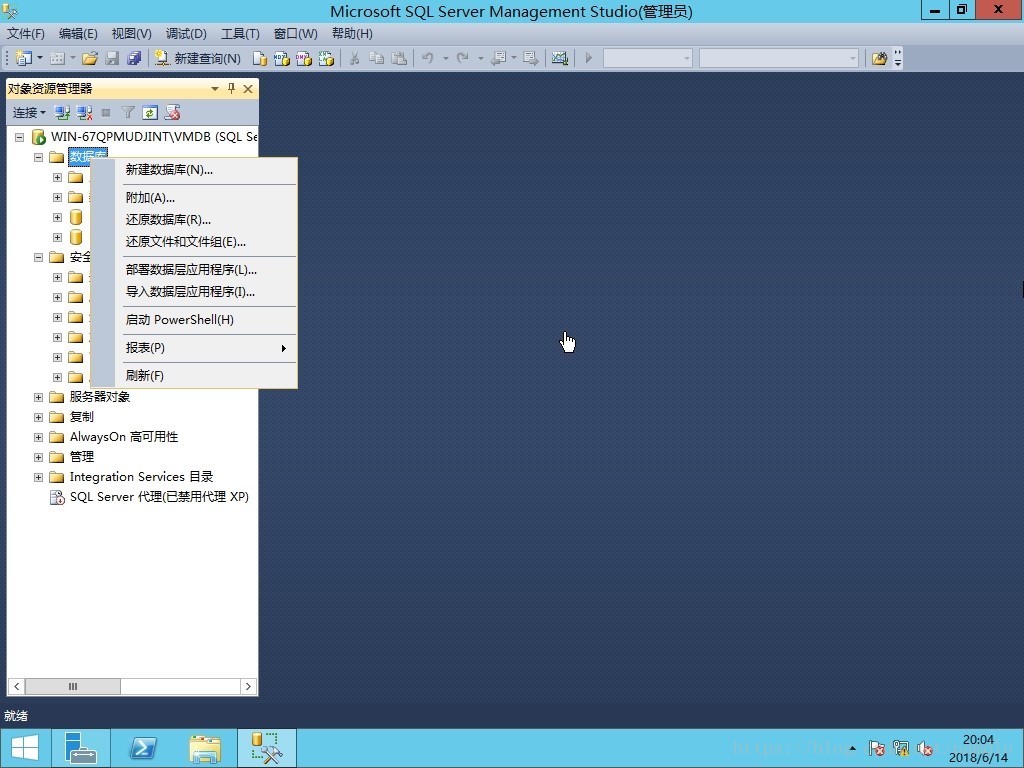Click the green Start debugging arrow
The height and width of the screenshot is (768, 1024).
click(x=588, y=58)
